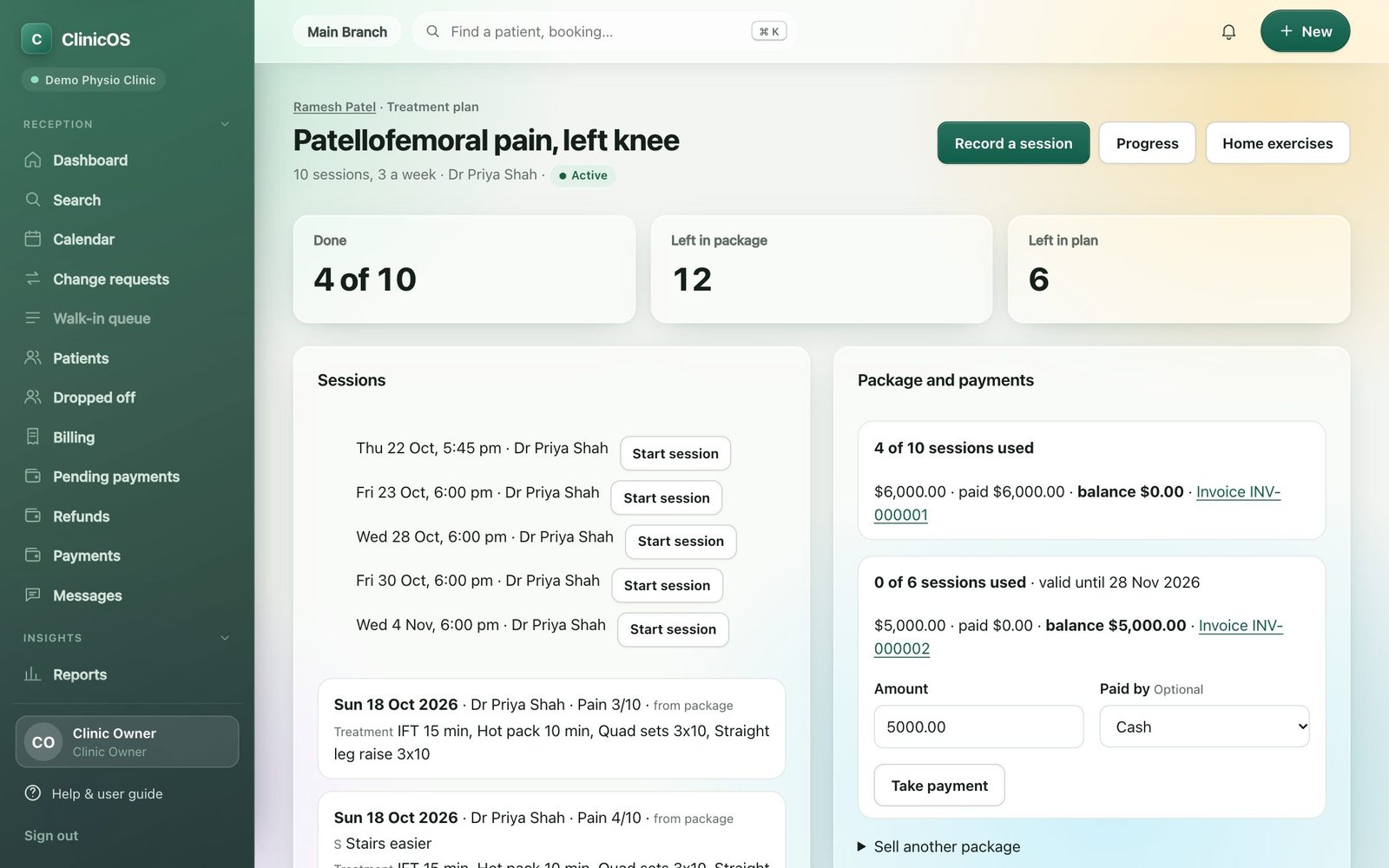Focus the Find a patient search box
1389x868 pixels.
tap(604, 31)
